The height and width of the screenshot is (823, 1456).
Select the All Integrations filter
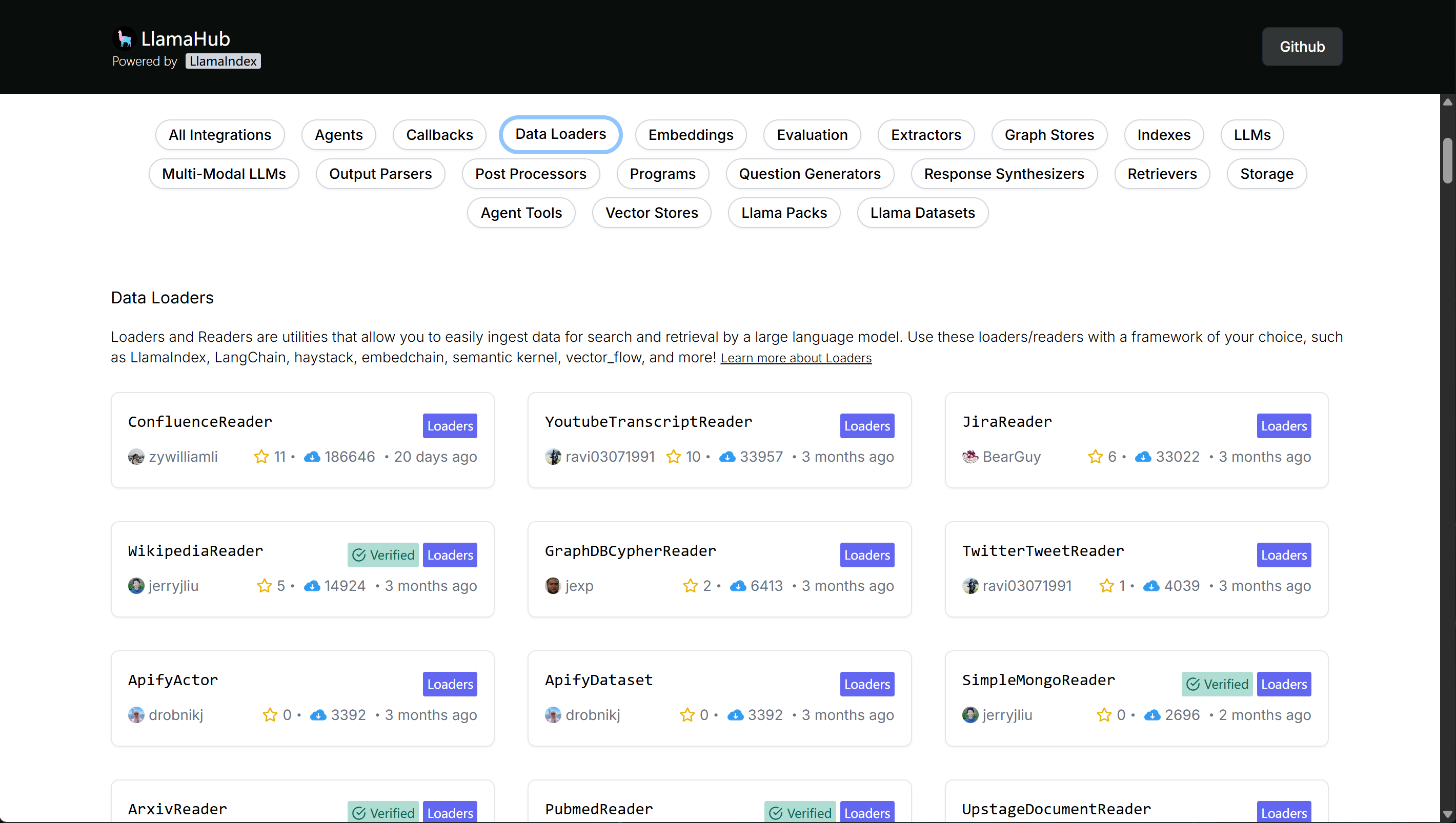[x=220, y=135]
